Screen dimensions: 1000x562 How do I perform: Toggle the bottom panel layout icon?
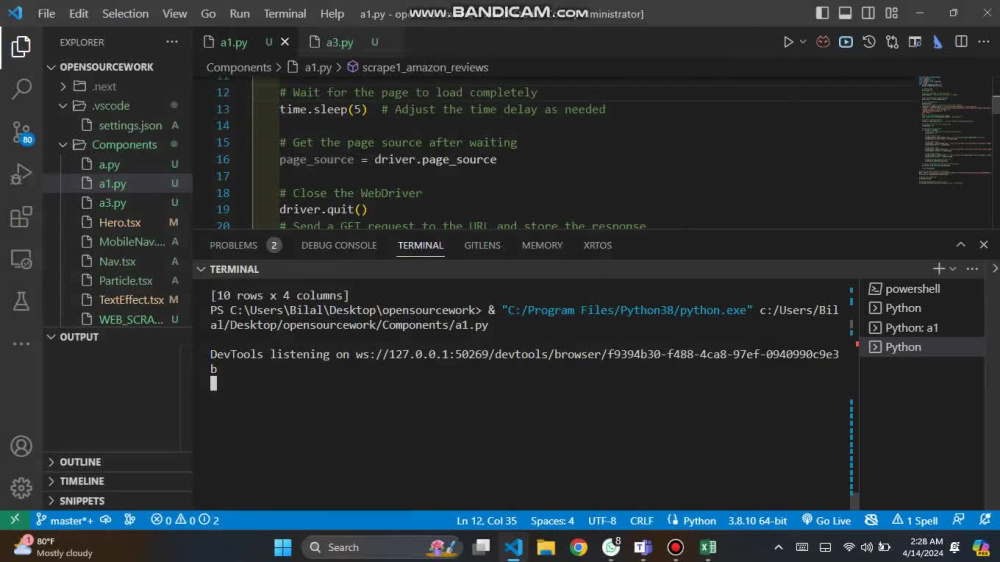coord(845,13)
